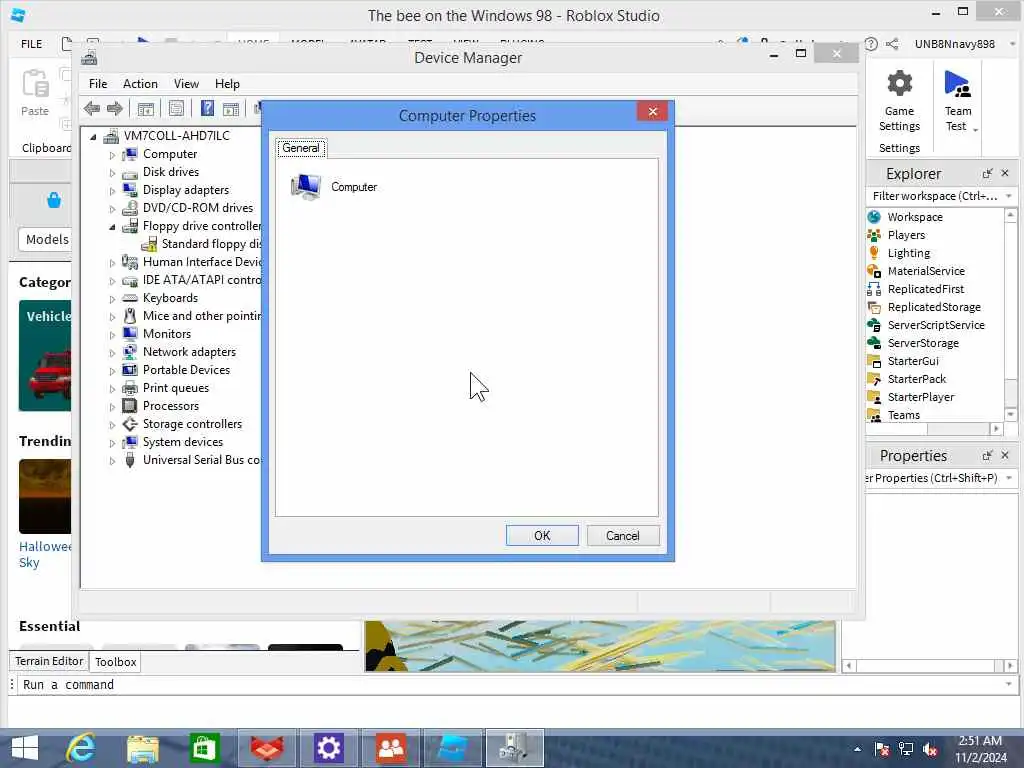Switch to the Terrain Editor tab
Viewport: 1024px width, 768px height.
pos(49,661)
